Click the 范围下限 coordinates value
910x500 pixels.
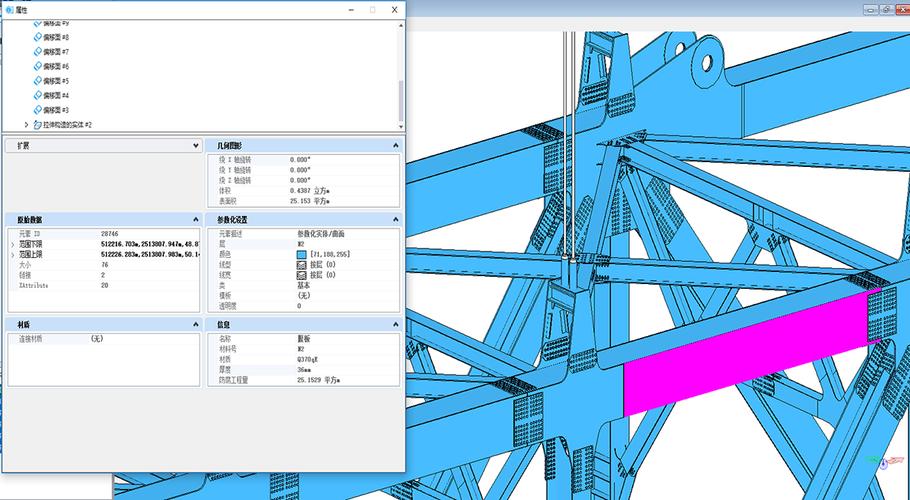(x=150, y=244)
